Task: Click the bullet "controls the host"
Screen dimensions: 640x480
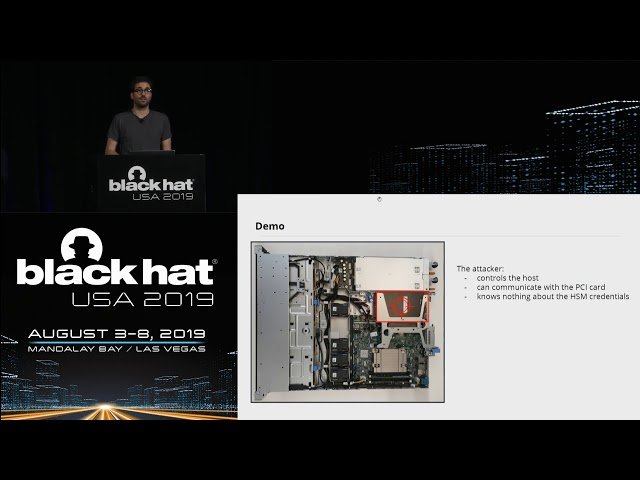Action: [507, 278]
